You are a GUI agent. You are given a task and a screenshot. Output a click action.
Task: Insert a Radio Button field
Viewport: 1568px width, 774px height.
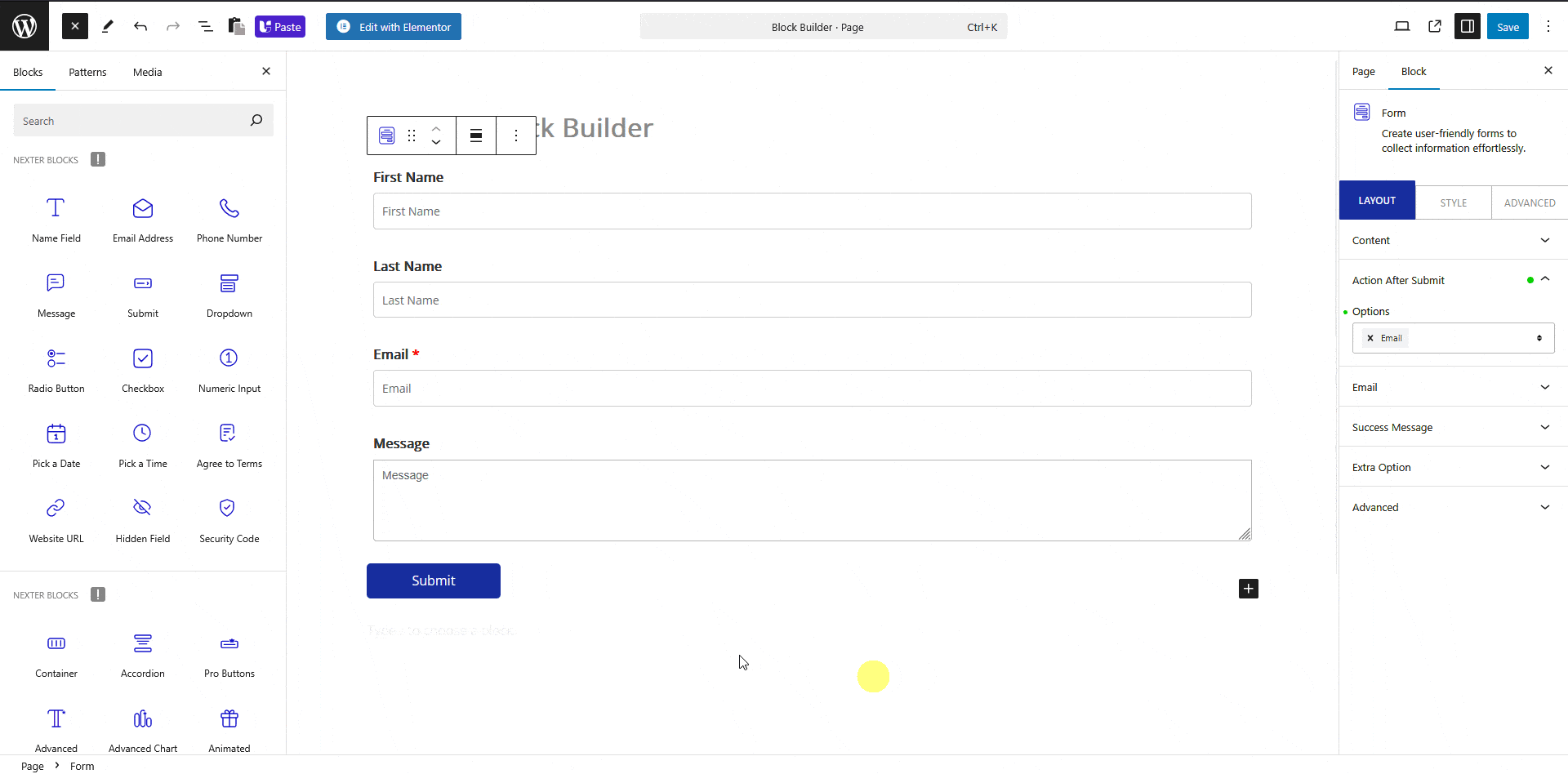56,369
